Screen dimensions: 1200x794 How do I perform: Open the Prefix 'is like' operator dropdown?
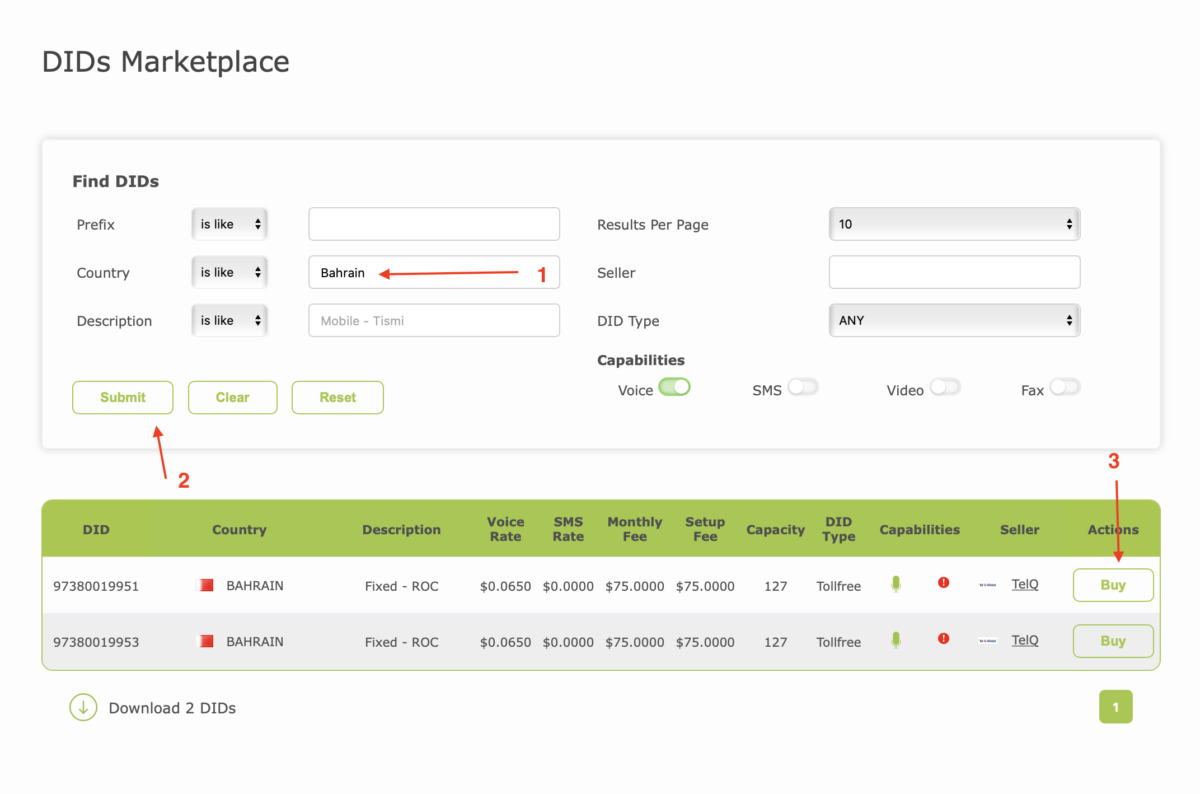click(x=230, y=224)
